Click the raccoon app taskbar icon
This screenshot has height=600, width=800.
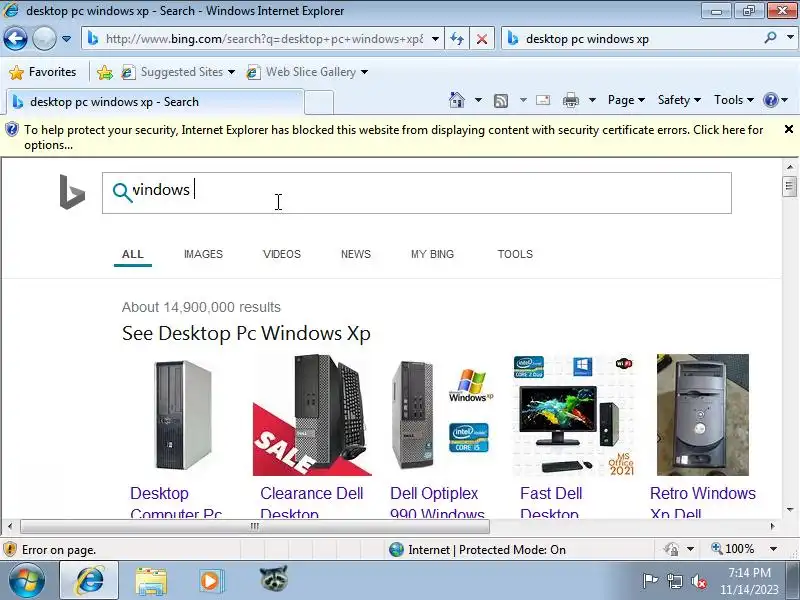(274, 580)
